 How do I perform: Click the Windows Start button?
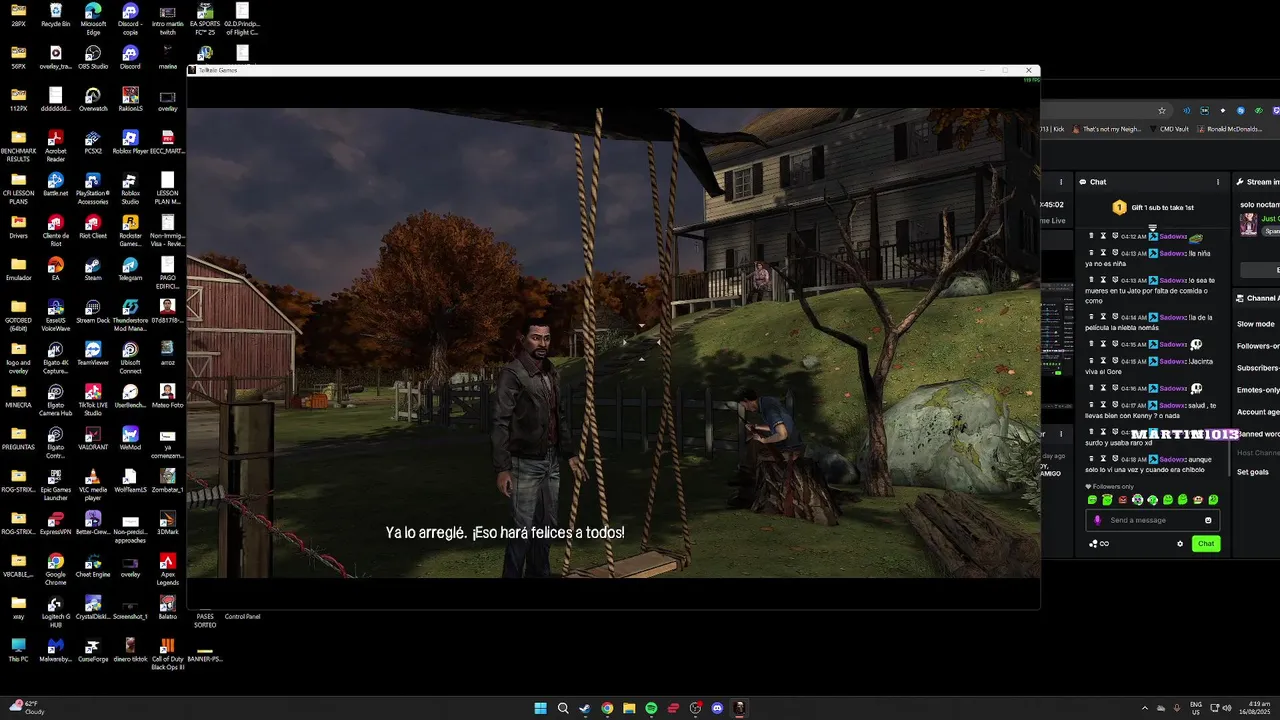[541, 708]
